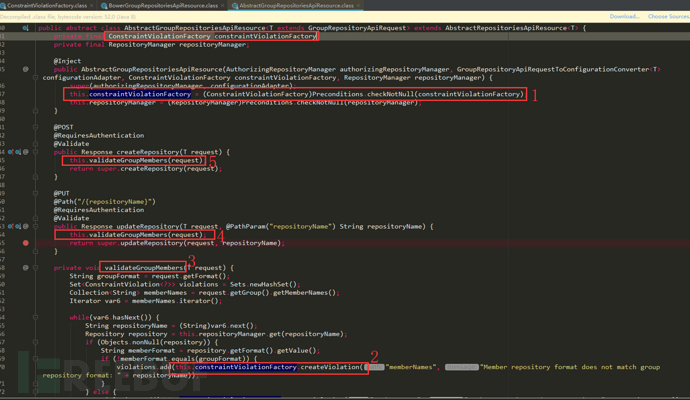
Task: Click return super.createRepository(request)
Action: click(145, 169)
